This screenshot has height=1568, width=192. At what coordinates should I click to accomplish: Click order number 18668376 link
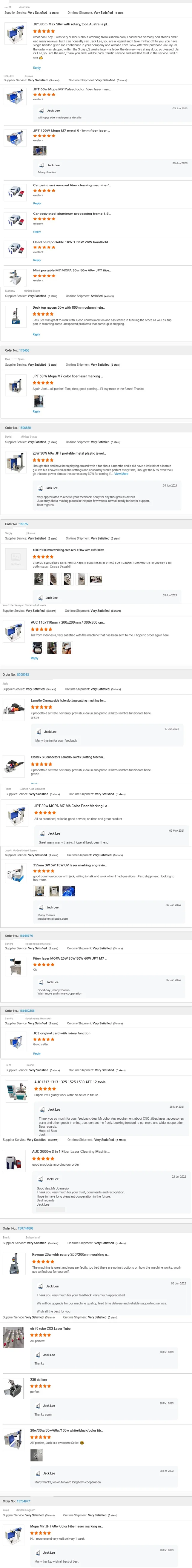[x=26, y=935]
